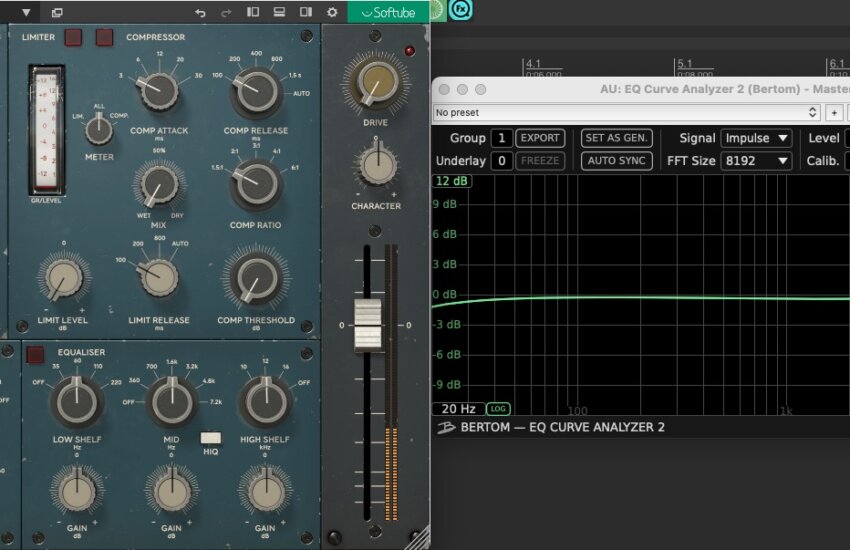Open Softube settings gear icon
The height and width of the screenshot is (550, 850).
(332, 13)
